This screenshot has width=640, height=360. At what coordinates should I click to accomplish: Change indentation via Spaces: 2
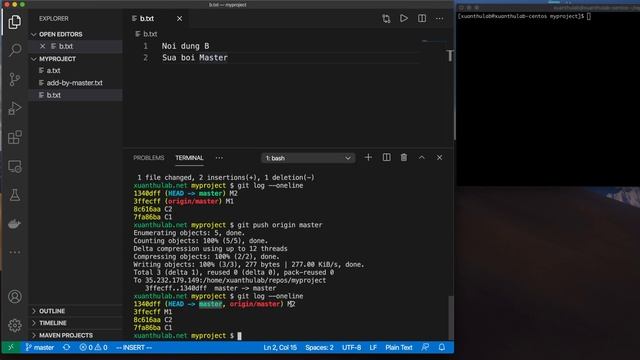(x=319, y=347)
